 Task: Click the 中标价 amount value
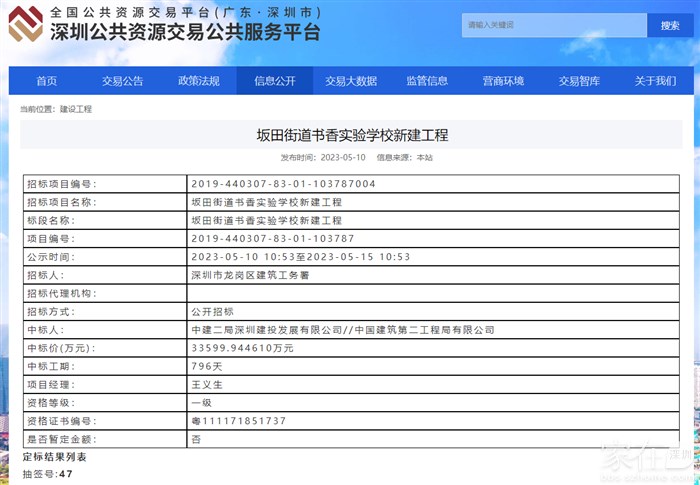[x=242, y=348]
